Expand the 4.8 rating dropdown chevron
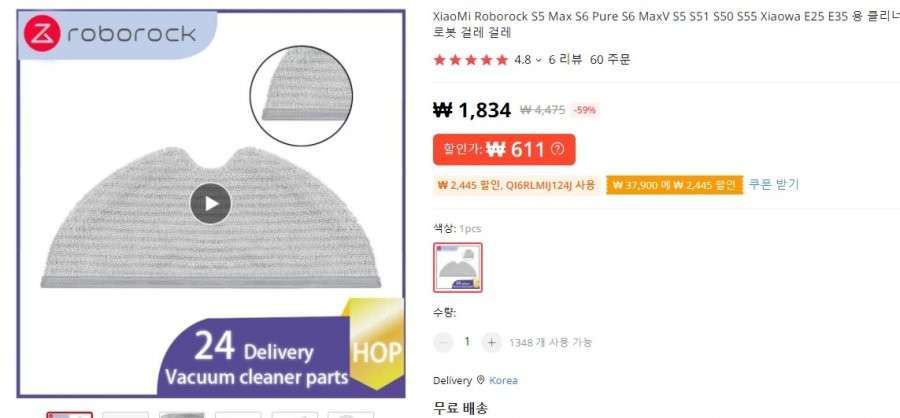 (x=538, y=60)
